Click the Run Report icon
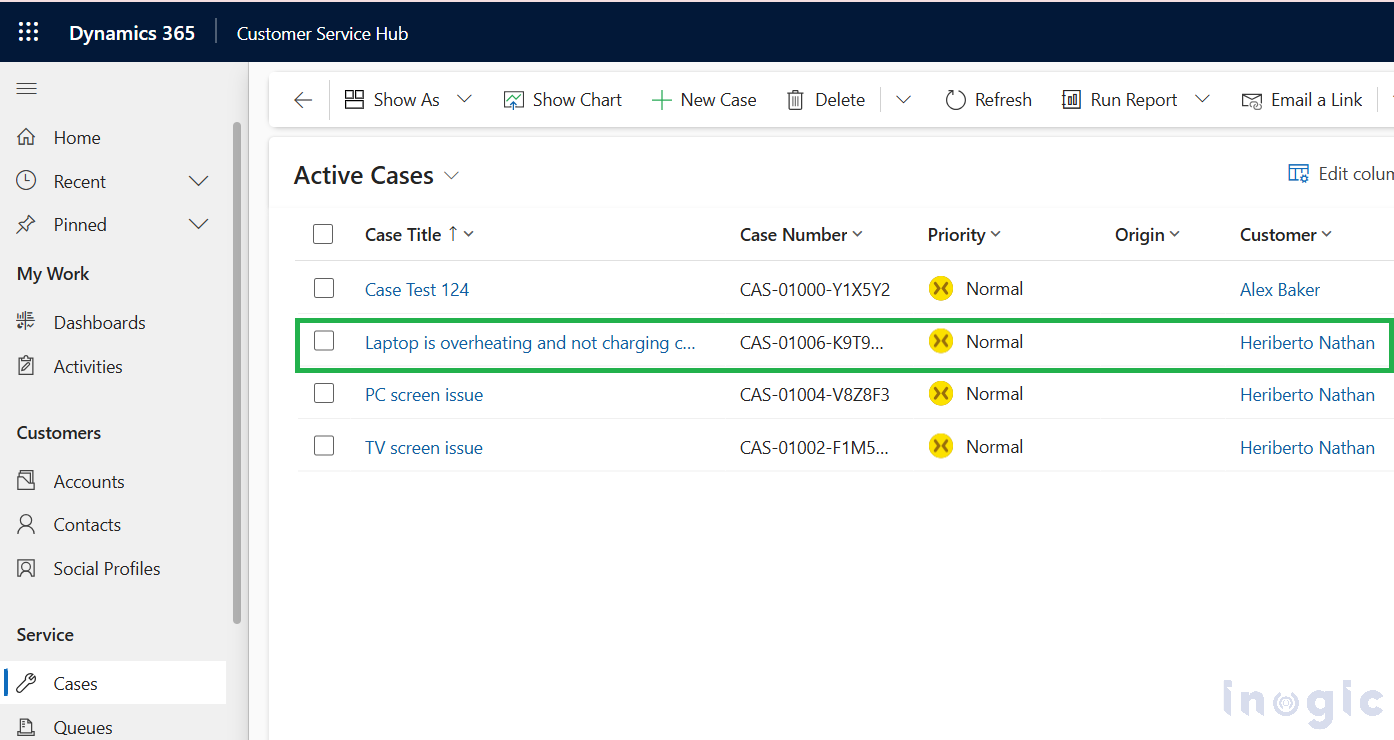The height and width of the screenshot is (740, 1394). [x=1071, y=99]
